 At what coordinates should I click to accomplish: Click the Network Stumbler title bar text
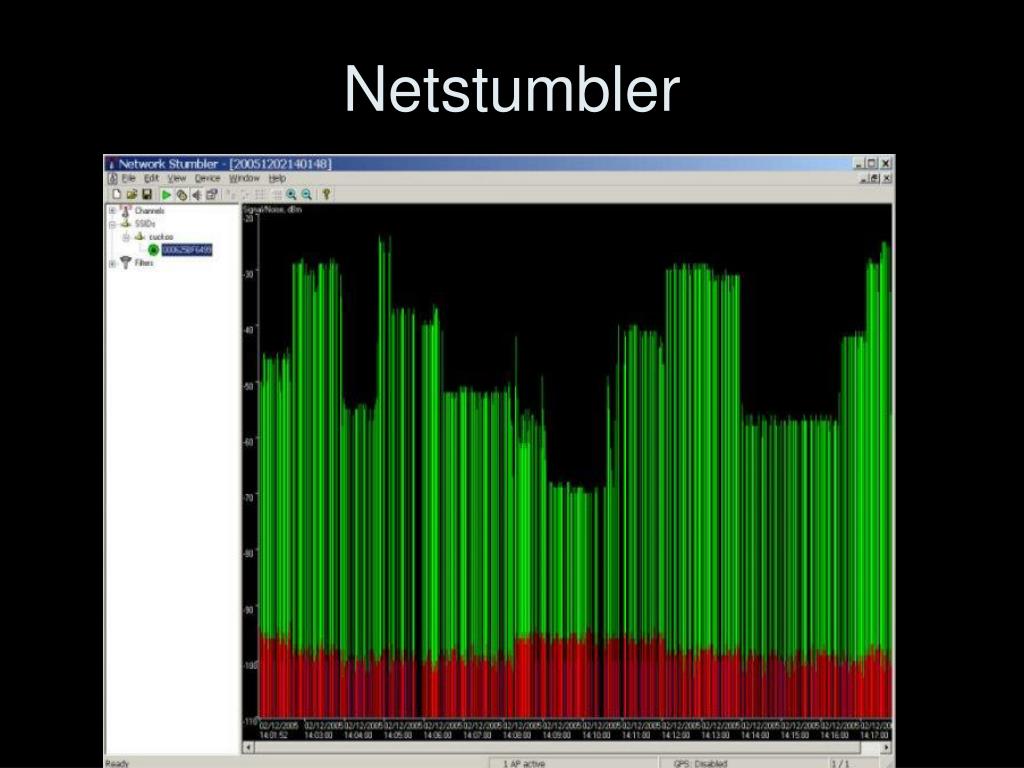coord(225,163)
